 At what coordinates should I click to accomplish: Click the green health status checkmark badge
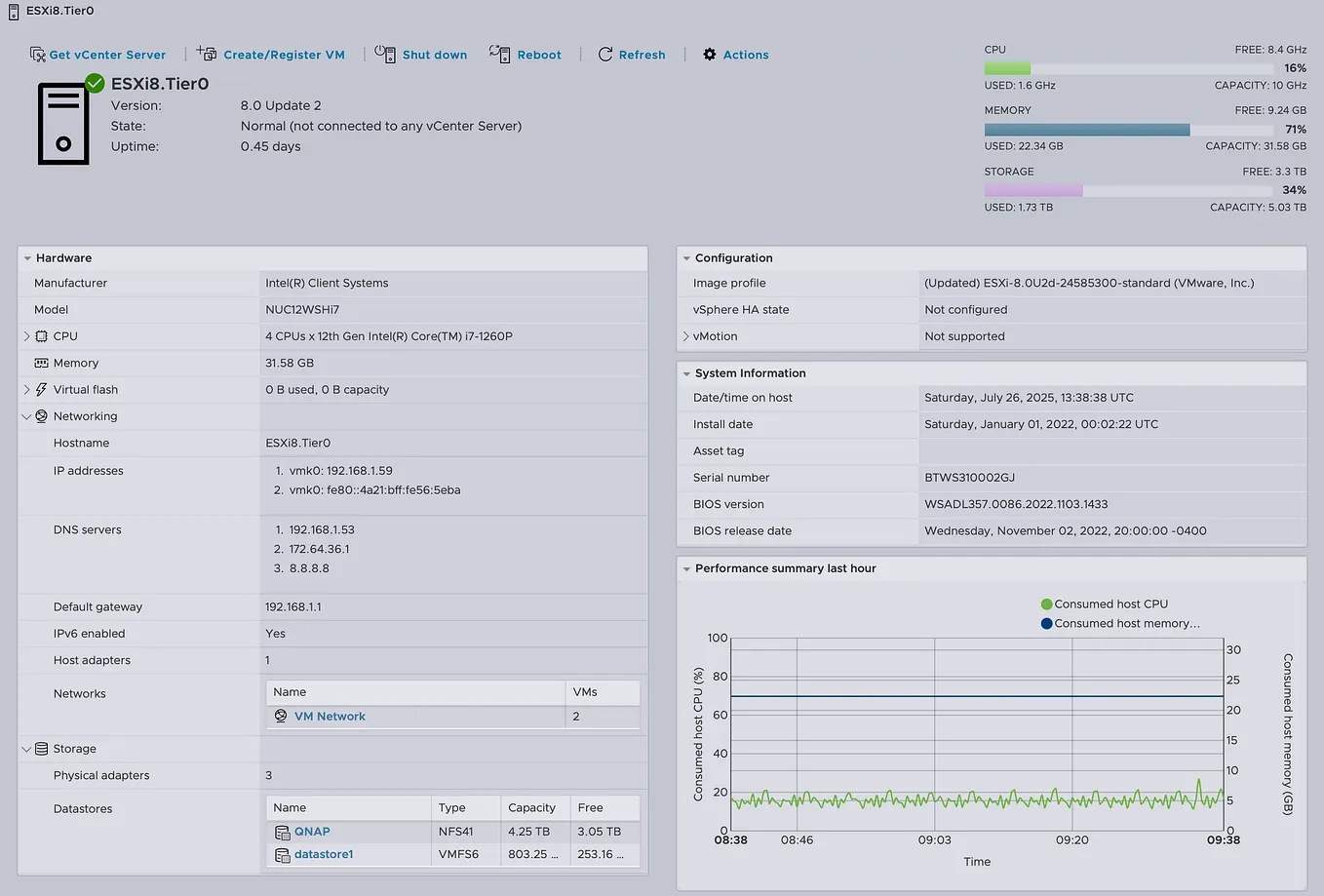tap(93, 84)
